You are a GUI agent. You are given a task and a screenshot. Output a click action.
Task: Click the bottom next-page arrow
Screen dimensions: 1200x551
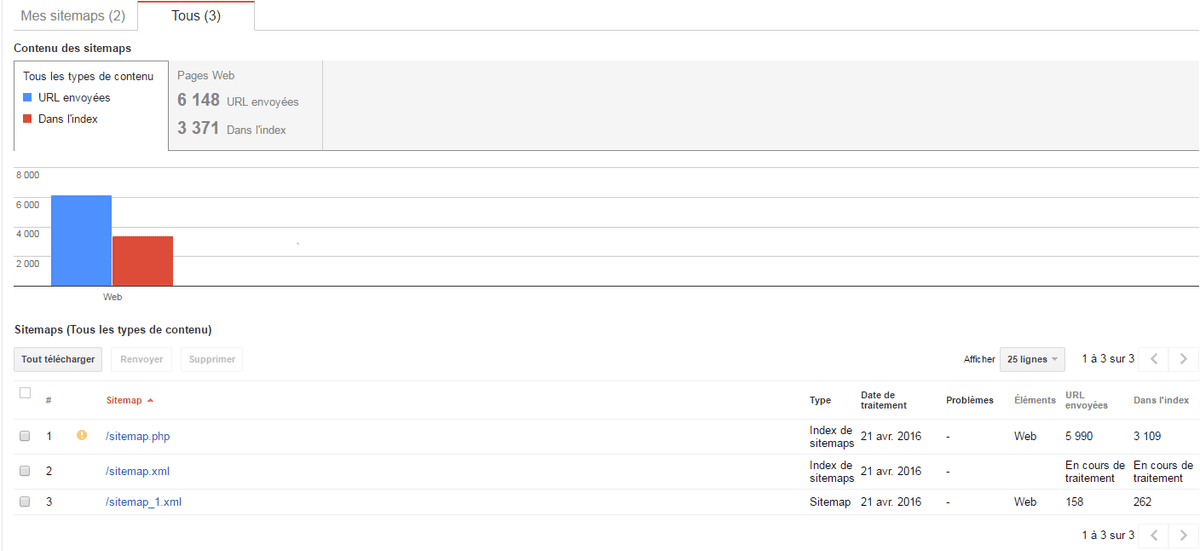[x=1184, y=535]
